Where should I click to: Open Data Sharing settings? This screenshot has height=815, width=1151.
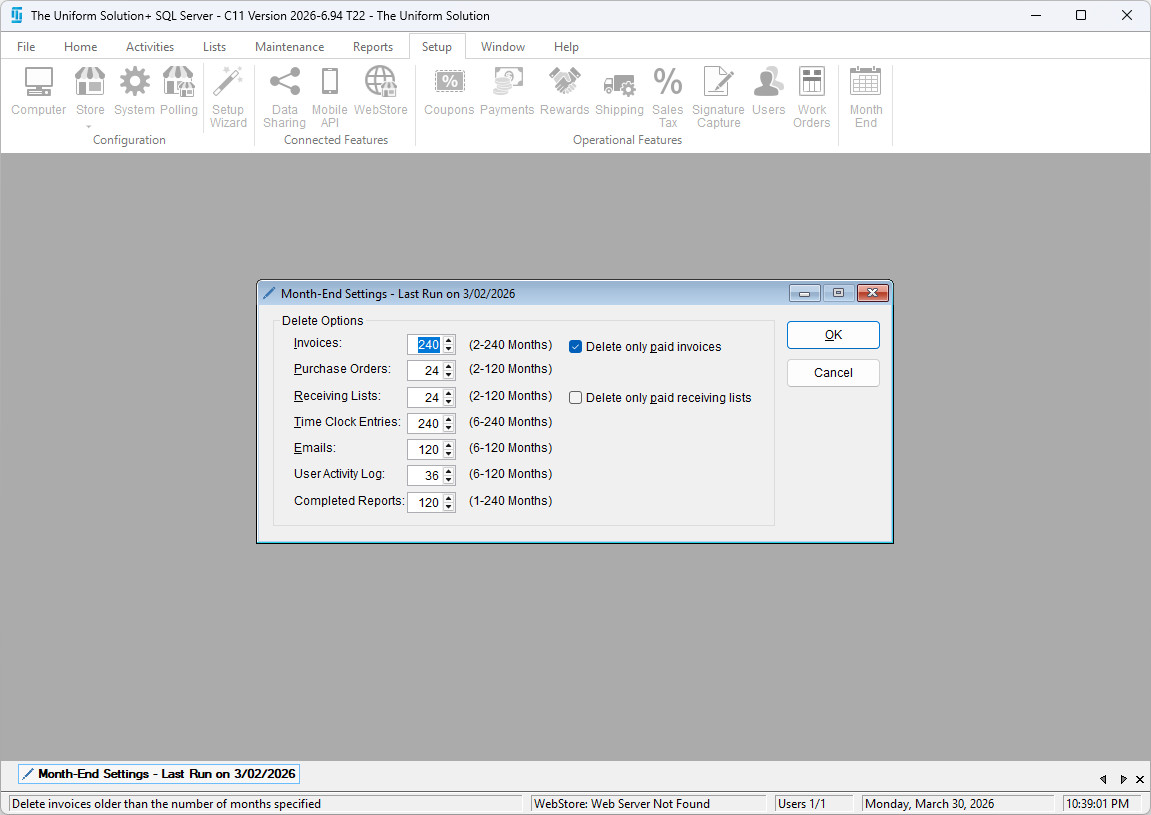pos(285,97)
